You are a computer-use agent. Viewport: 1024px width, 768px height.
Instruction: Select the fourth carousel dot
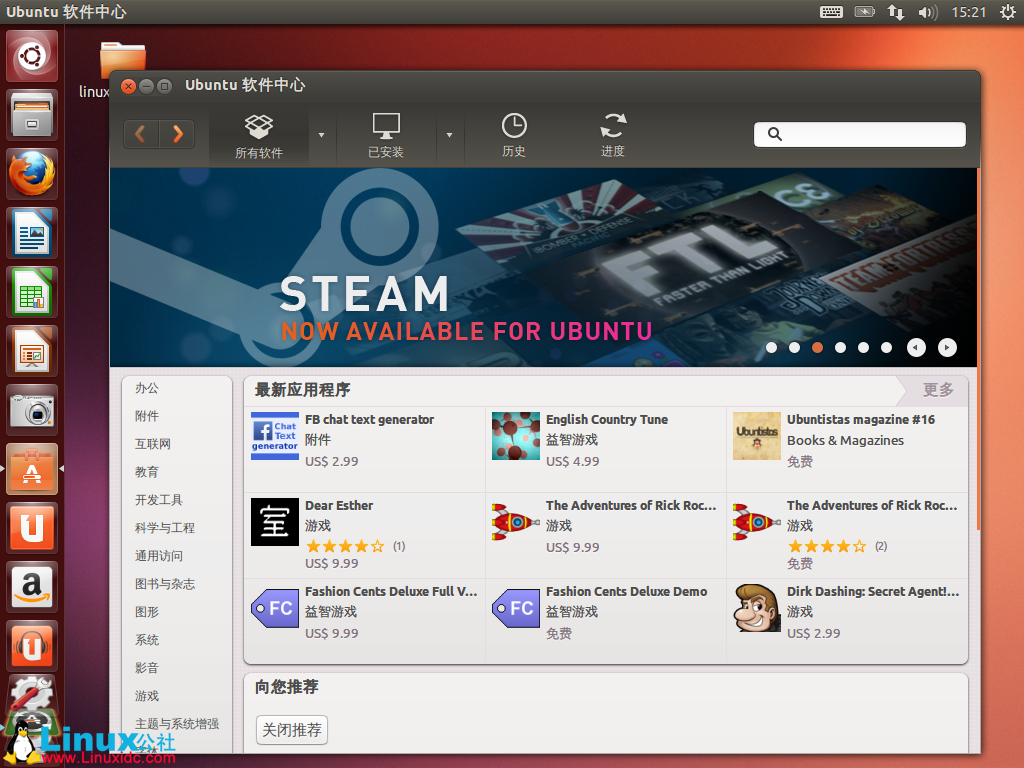coord(840,347)
